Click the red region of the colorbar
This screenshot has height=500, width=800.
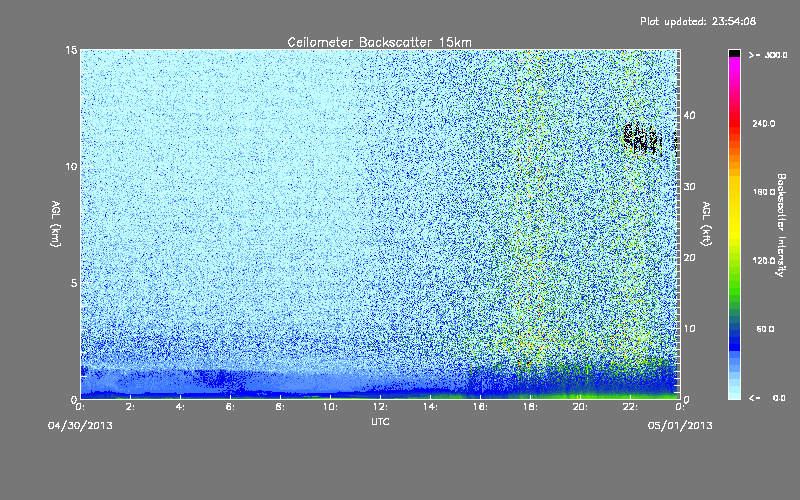(x=734, y=125)
